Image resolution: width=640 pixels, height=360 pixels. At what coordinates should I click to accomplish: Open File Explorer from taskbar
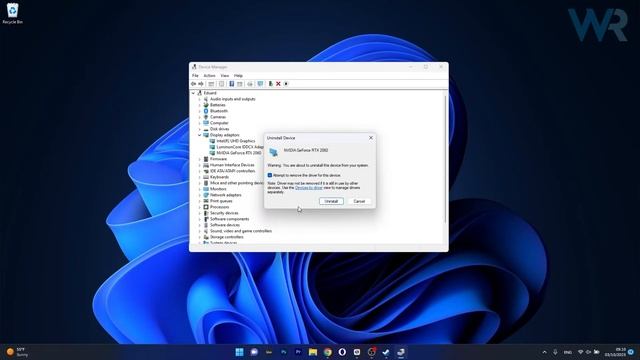313,352
